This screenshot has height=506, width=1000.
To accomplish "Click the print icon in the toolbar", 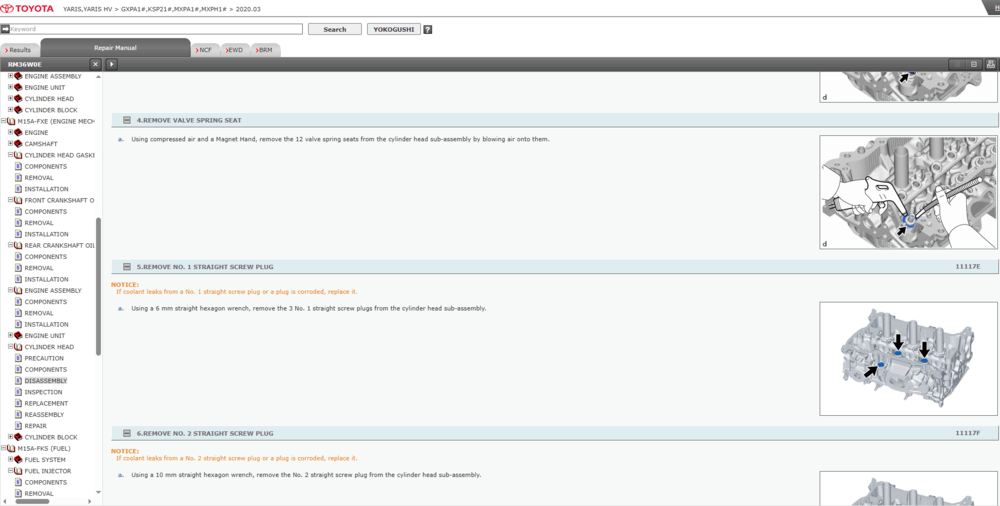I will (991, 64).
